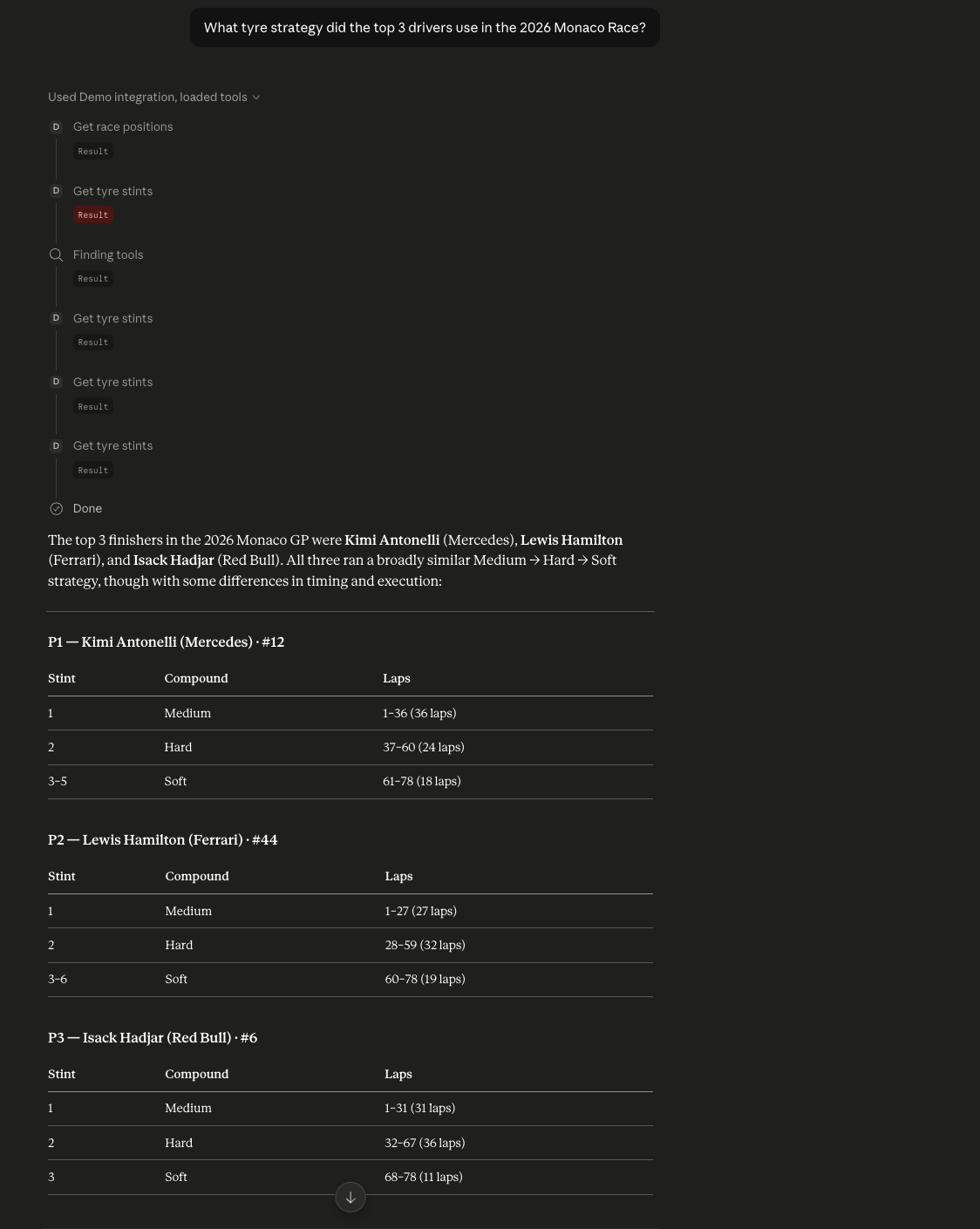
Task: Click D icon beside third Get tyre stints
Action: (57, 382)
